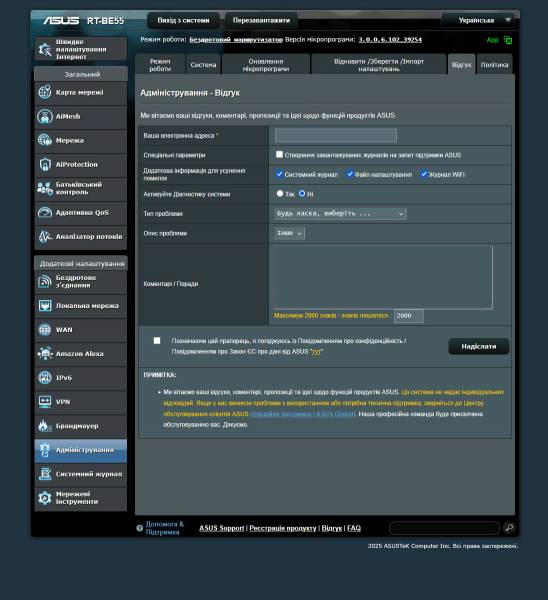Open the IPv6 icon

[x=45, y=378]
